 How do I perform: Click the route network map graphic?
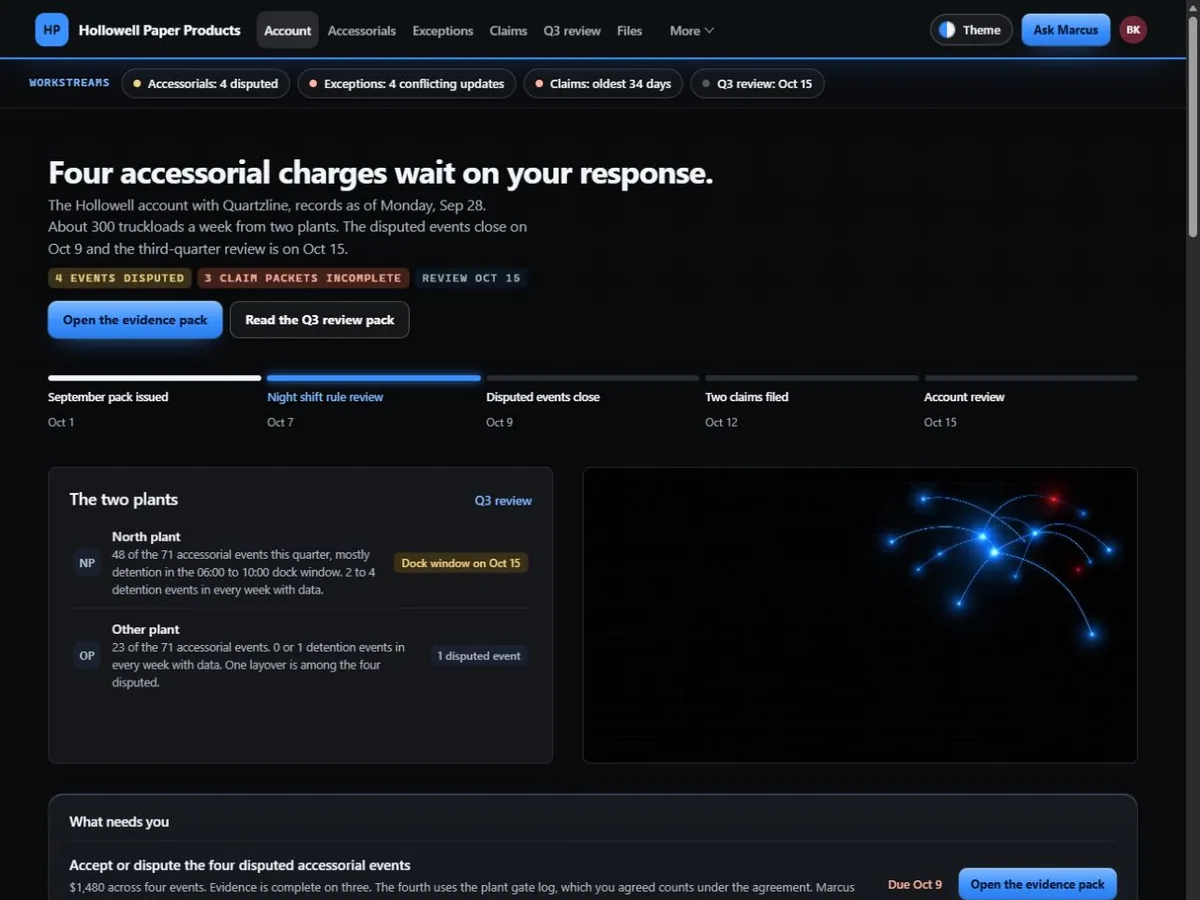click(860, 615)
